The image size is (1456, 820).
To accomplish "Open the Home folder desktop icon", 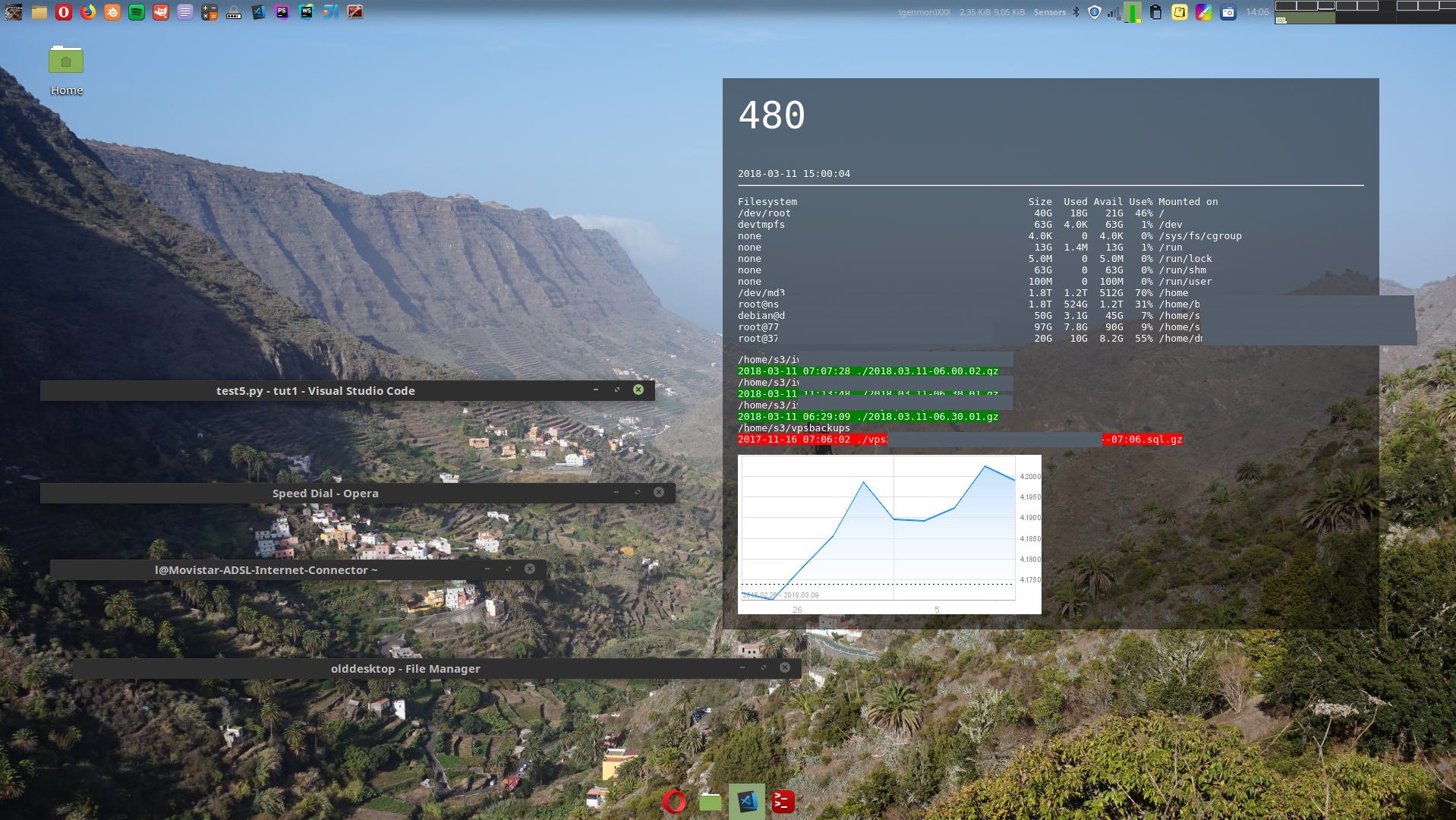I will [x=66, y=70].
